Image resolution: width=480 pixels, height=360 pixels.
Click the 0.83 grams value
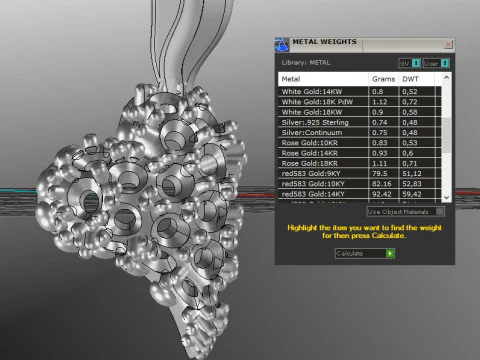coord(380,143)
